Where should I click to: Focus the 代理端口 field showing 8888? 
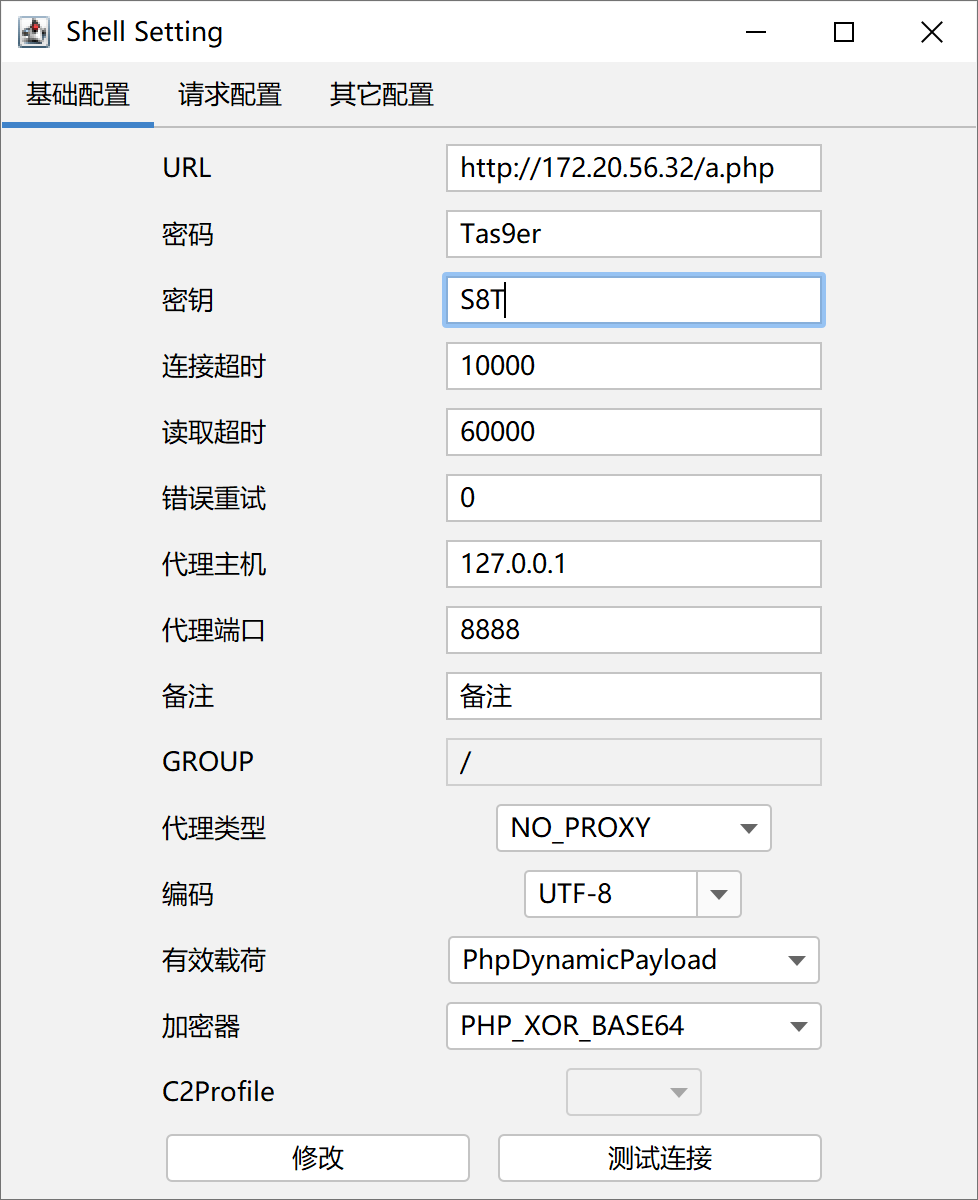(x=633, y=630)
